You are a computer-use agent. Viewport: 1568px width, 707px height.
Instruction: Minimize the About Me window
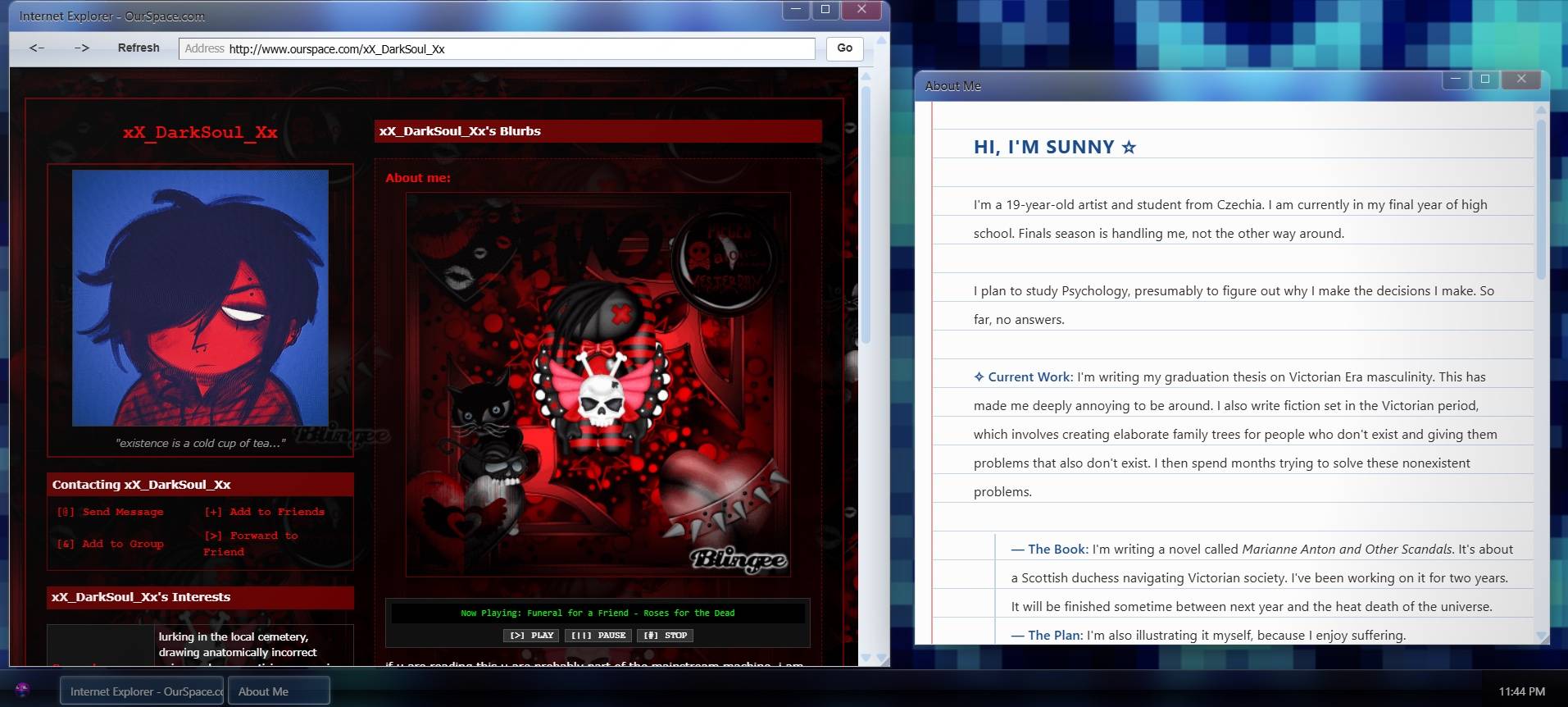(1455, 80)
